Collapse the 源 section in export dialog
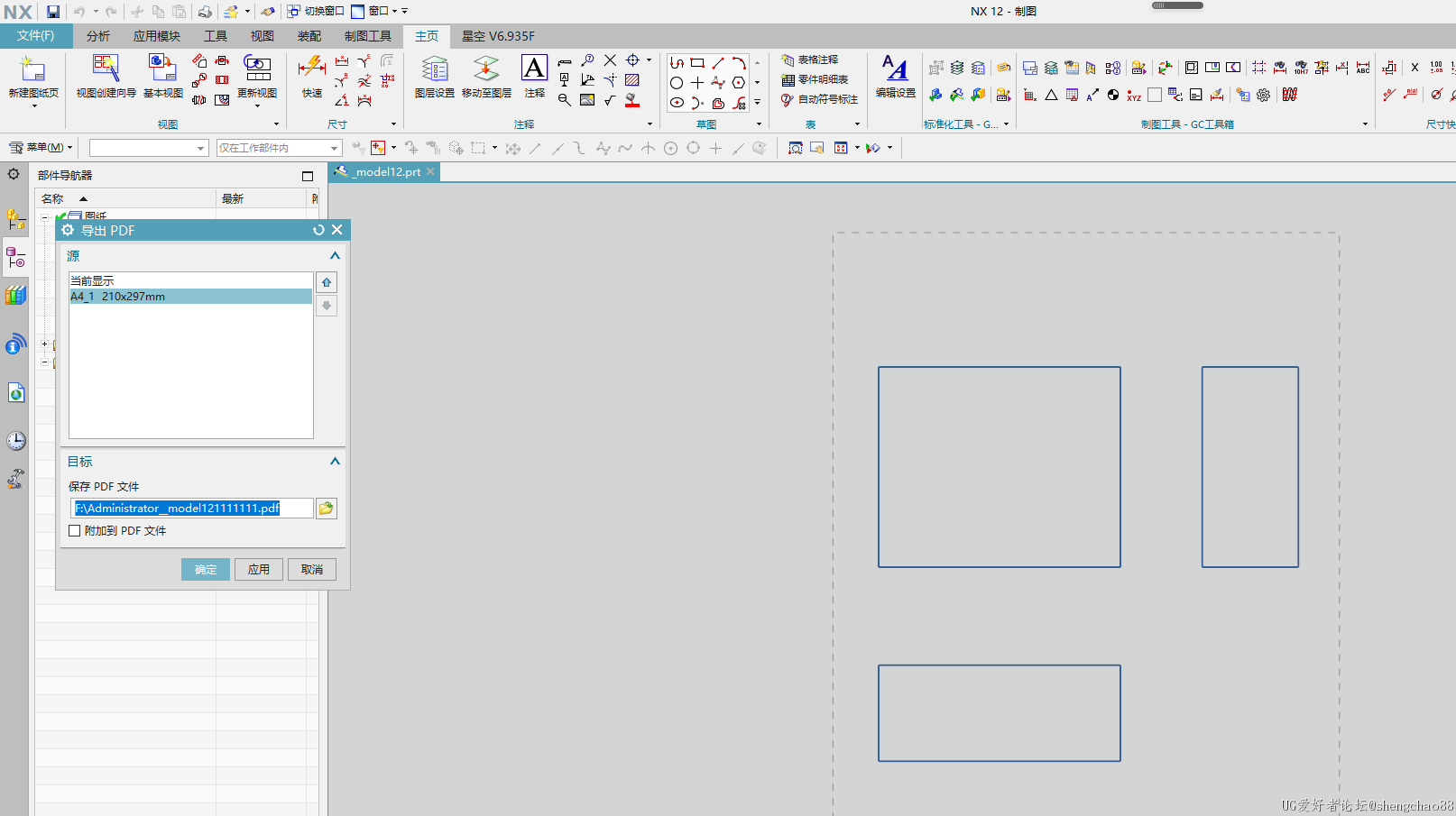 tap(335, 256)
